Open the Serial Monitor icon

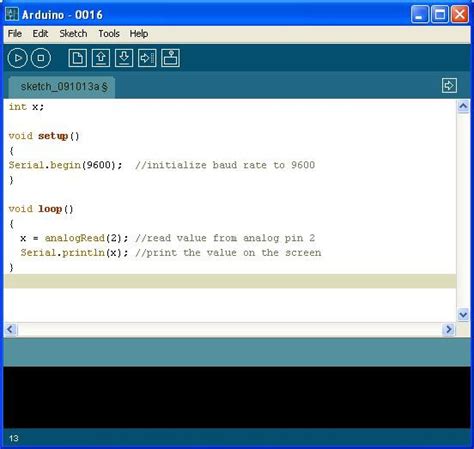click(170, 58)
